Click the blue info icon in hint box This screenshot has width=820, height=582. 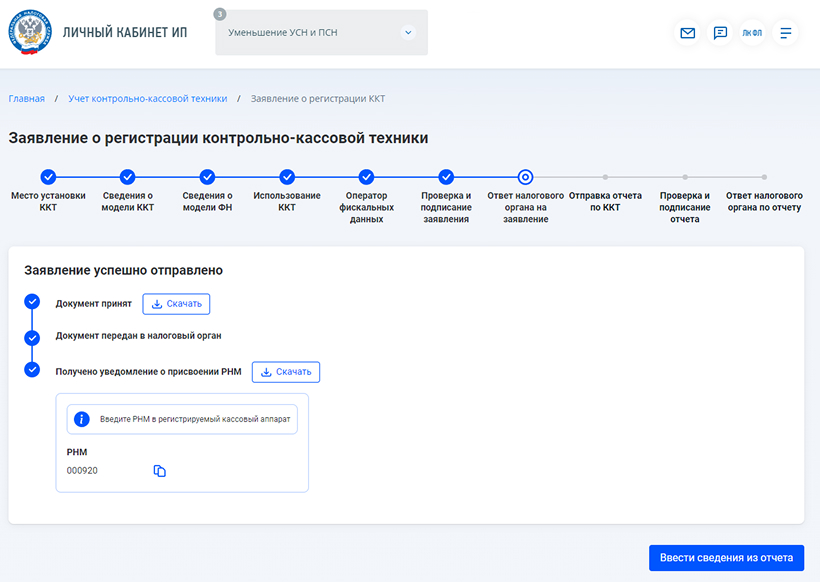[83, 419]
